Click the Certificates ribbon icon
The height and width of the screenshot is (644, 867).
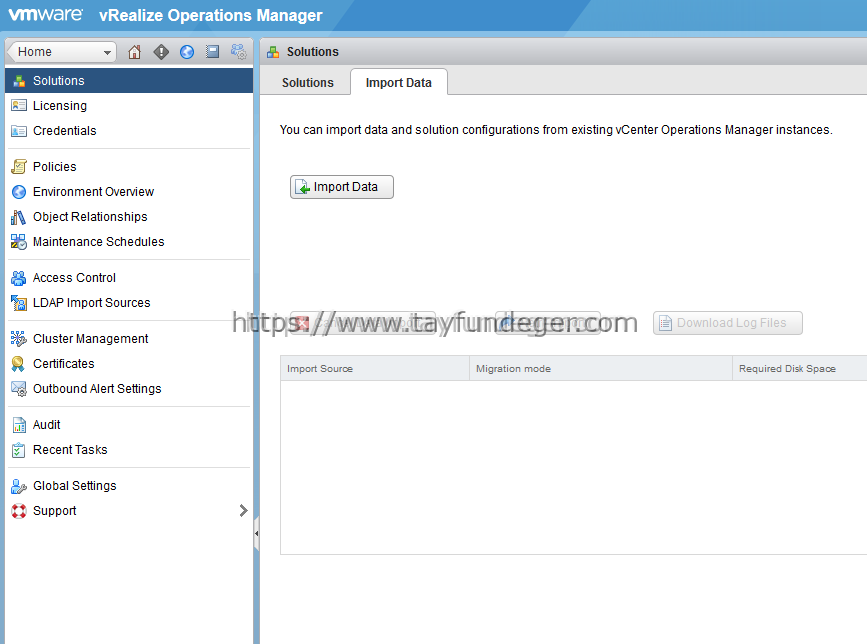[19, 364]
